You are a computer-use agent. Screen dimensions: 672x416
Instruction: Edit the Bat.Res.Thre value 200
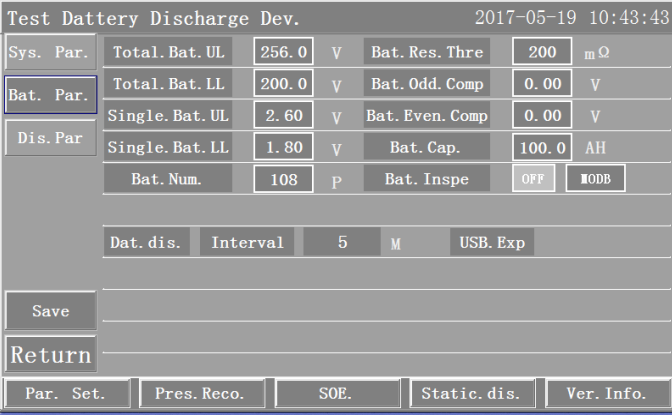pos(542,52)
